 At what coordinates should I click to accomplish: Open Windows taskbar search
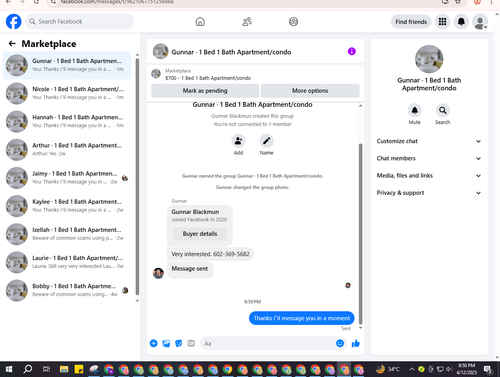point(28,369)
